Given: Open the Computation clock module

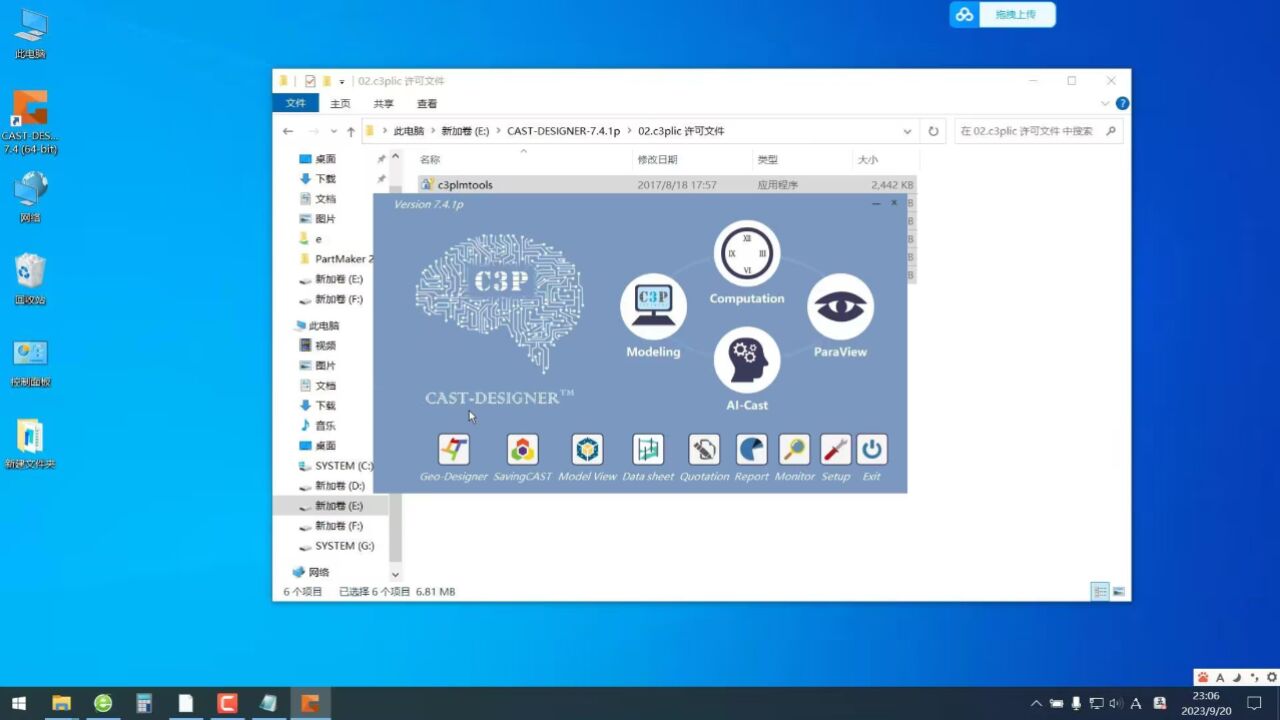Looking at the screenshot, I should 747,254.
